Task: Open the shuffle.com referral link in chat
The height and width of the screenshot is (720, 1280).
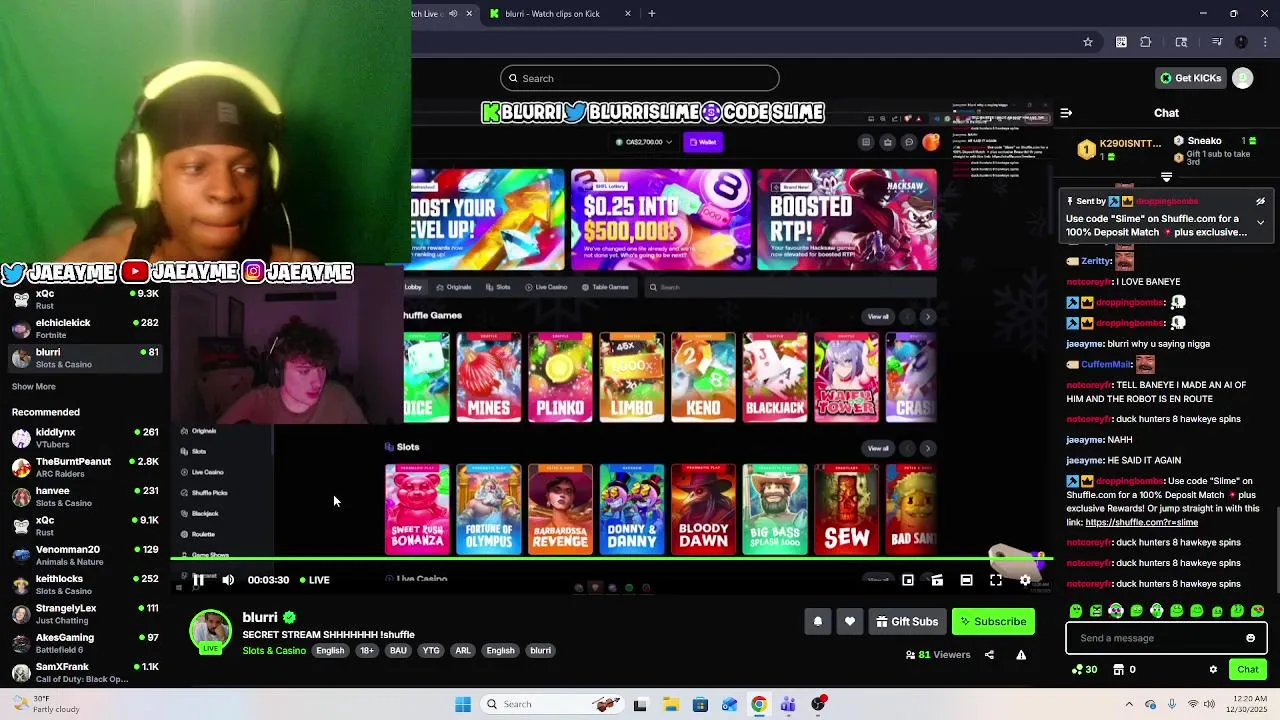Action: point(1141,523)
